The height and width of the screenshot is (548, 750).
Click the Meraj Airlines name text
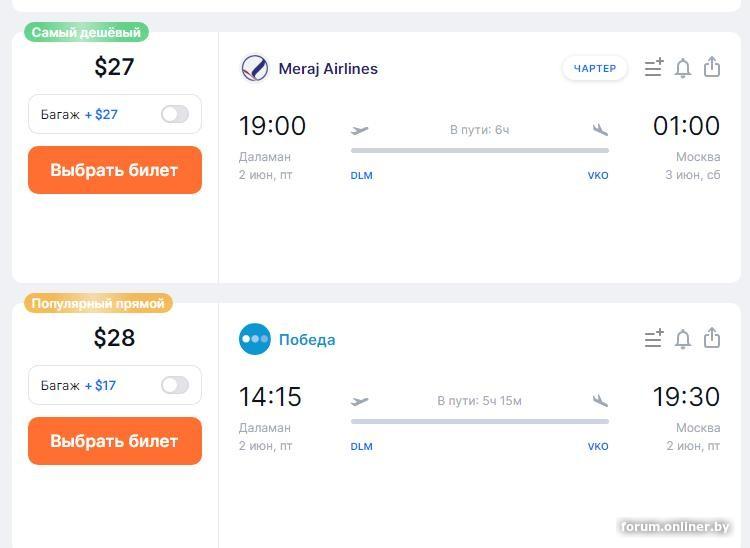click(x=328, y=69)
